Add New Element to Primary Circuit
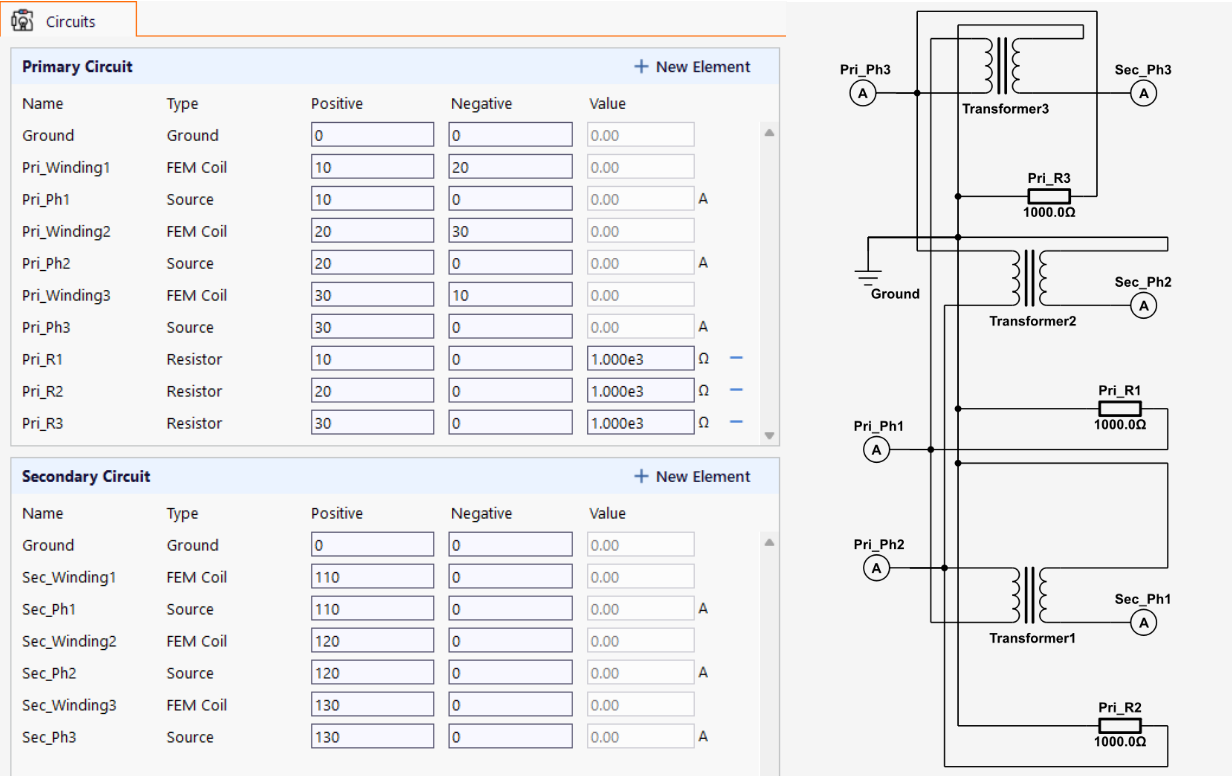The image size is (1232, 776). coord(692,67)
